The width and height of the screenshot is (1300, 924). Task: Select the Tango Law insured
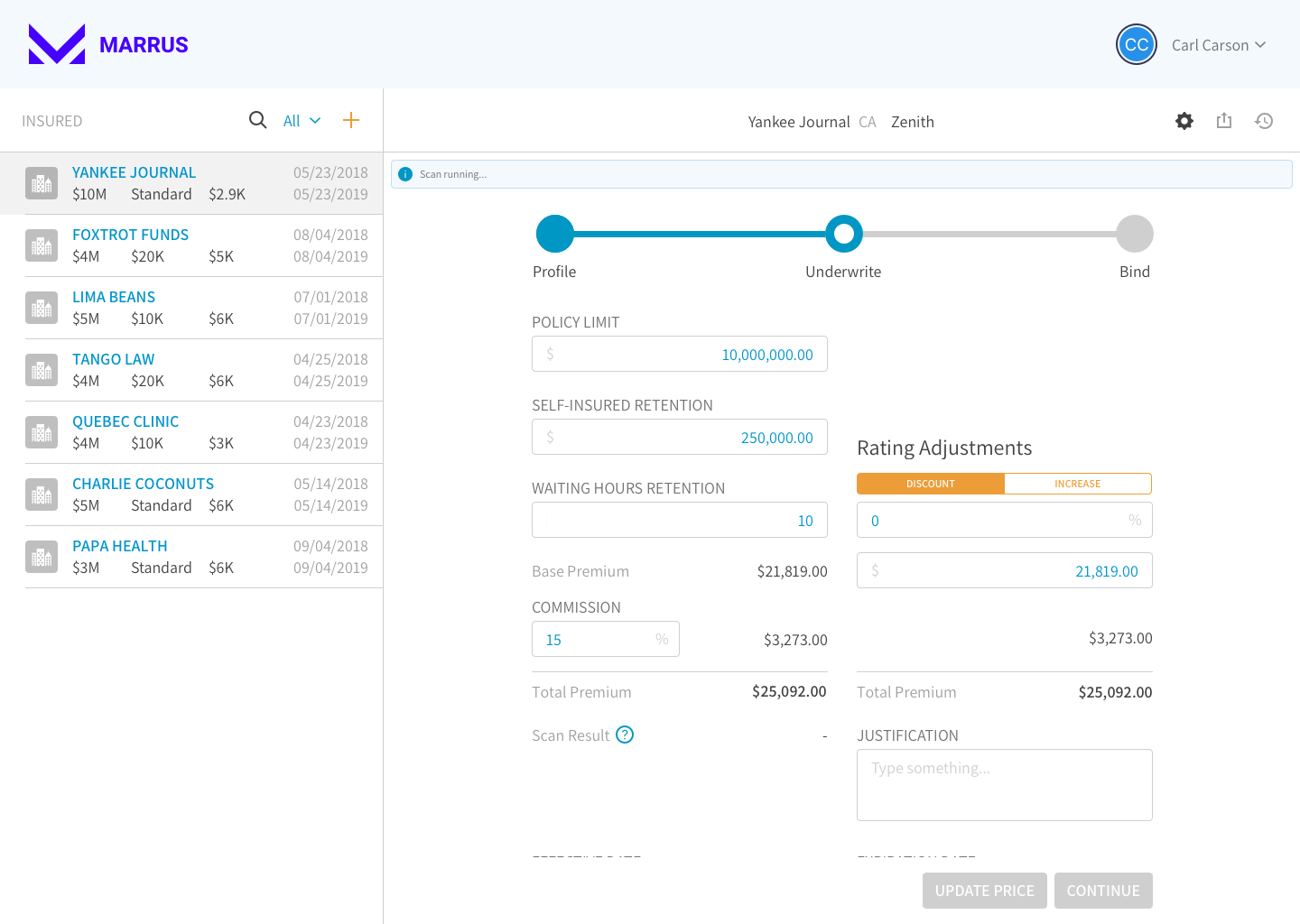[191, 370]
